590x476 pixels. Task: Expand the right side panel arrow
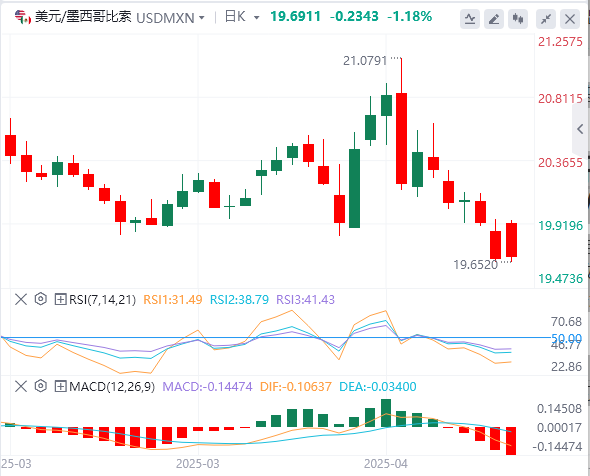pyautogui.click(x=581, y=129)
